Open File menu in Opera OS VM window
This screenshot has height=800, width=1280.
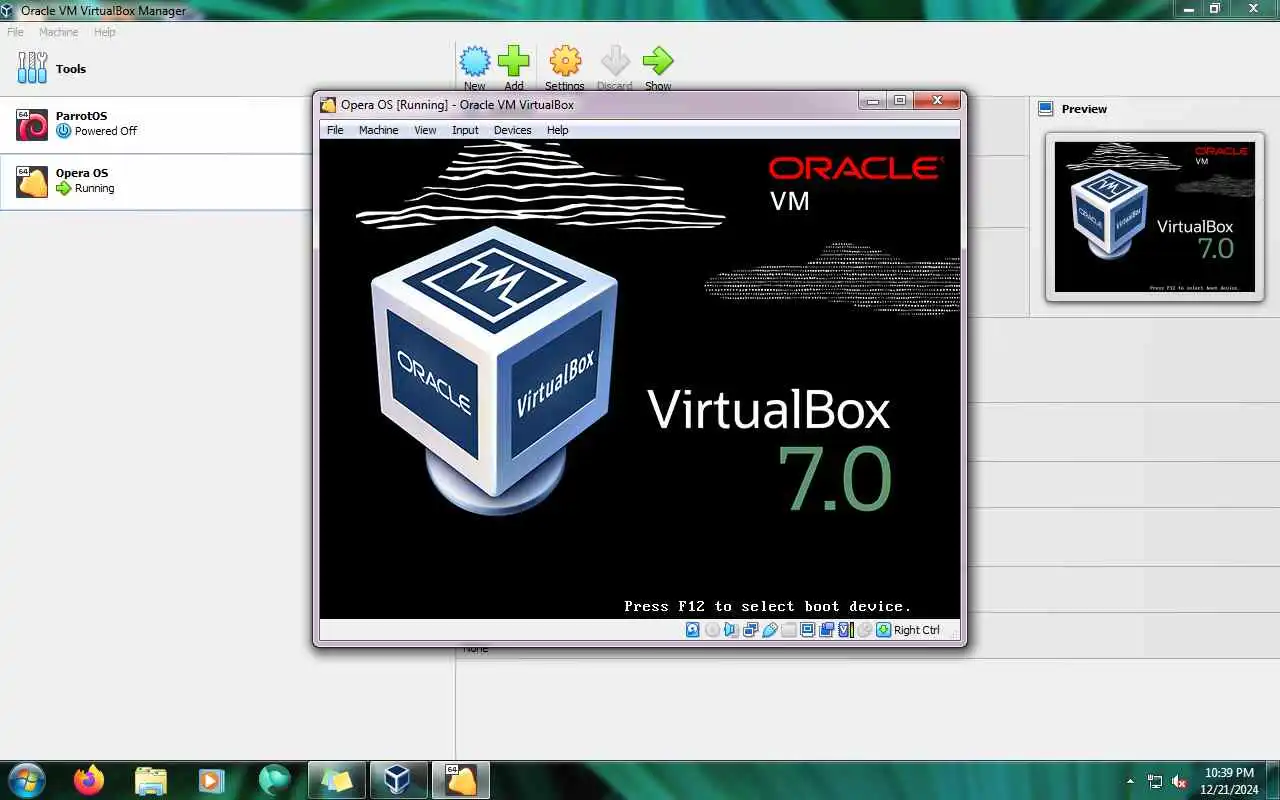click(335, 130)
